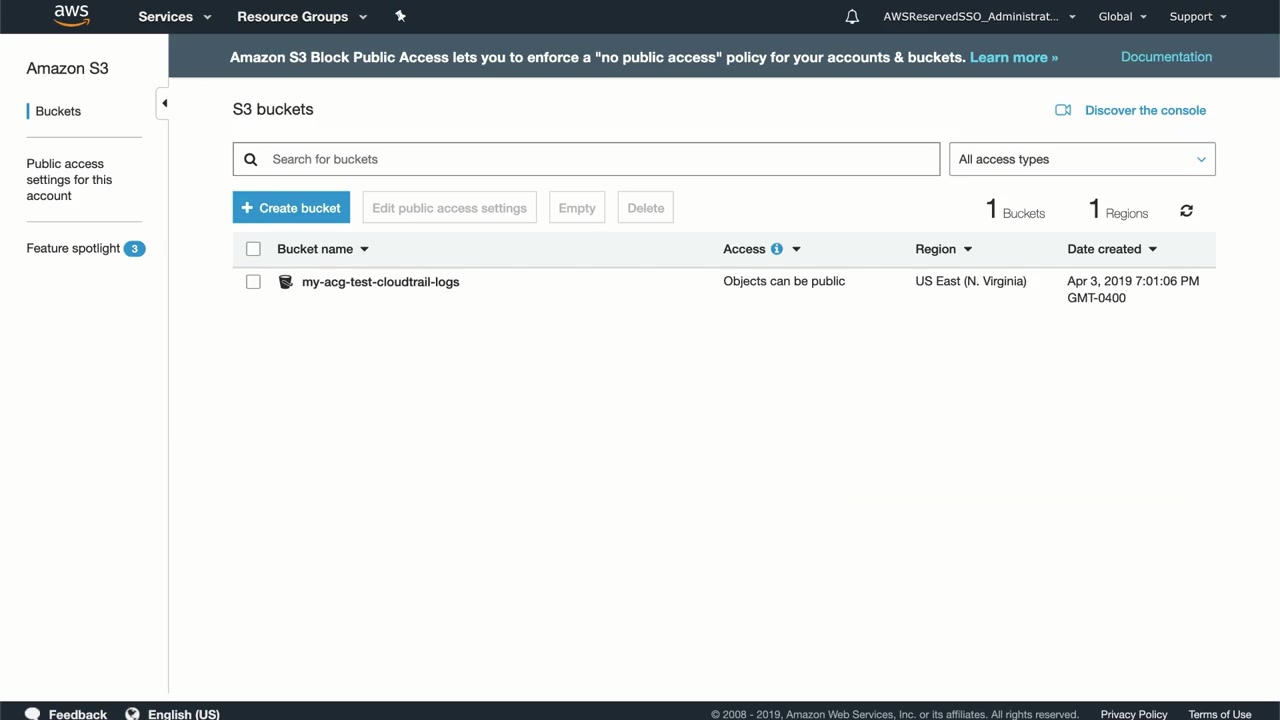
Task: Open Public access settings for this account
Action: point(69,180)
